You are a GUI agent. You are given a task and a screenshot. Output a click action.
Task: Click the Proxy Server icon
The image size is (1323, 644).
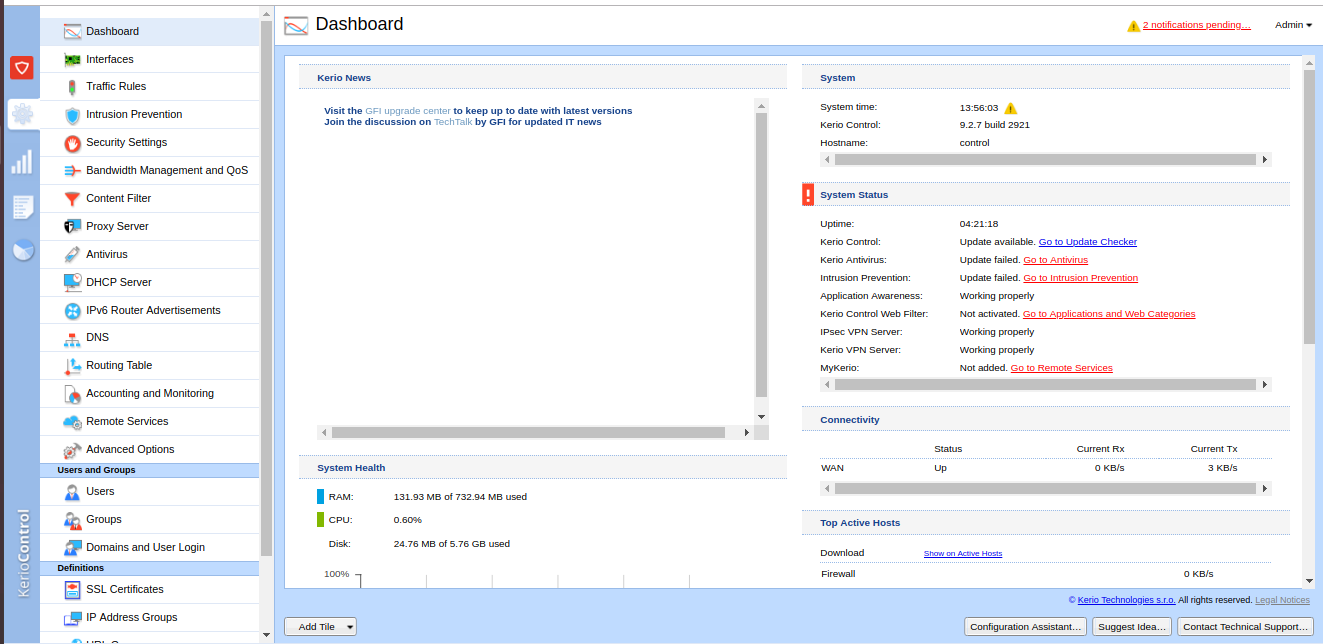tap(71, 227)
